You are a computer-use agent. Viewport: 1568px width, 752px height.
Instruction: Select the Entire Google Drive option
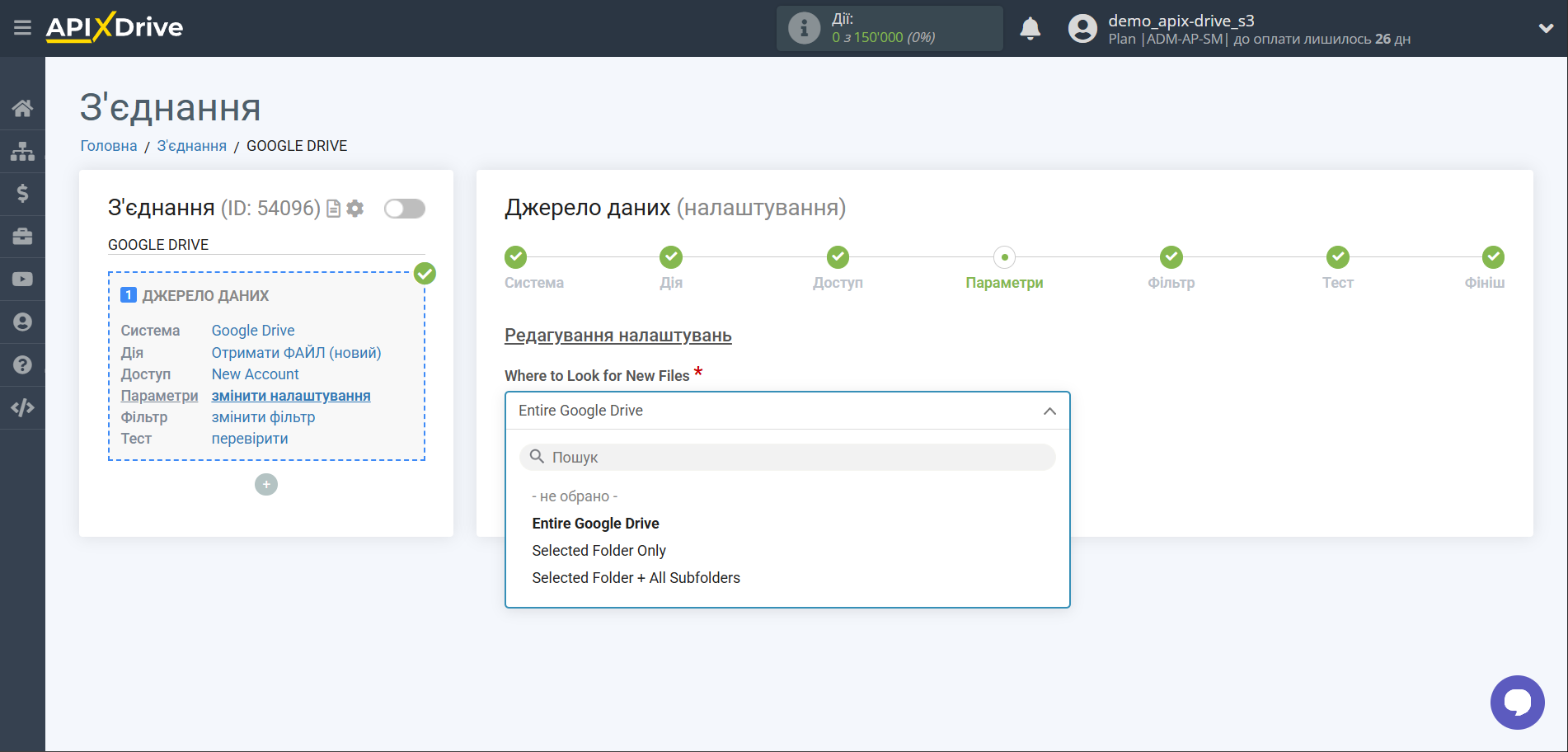click(x=595, y=524)
